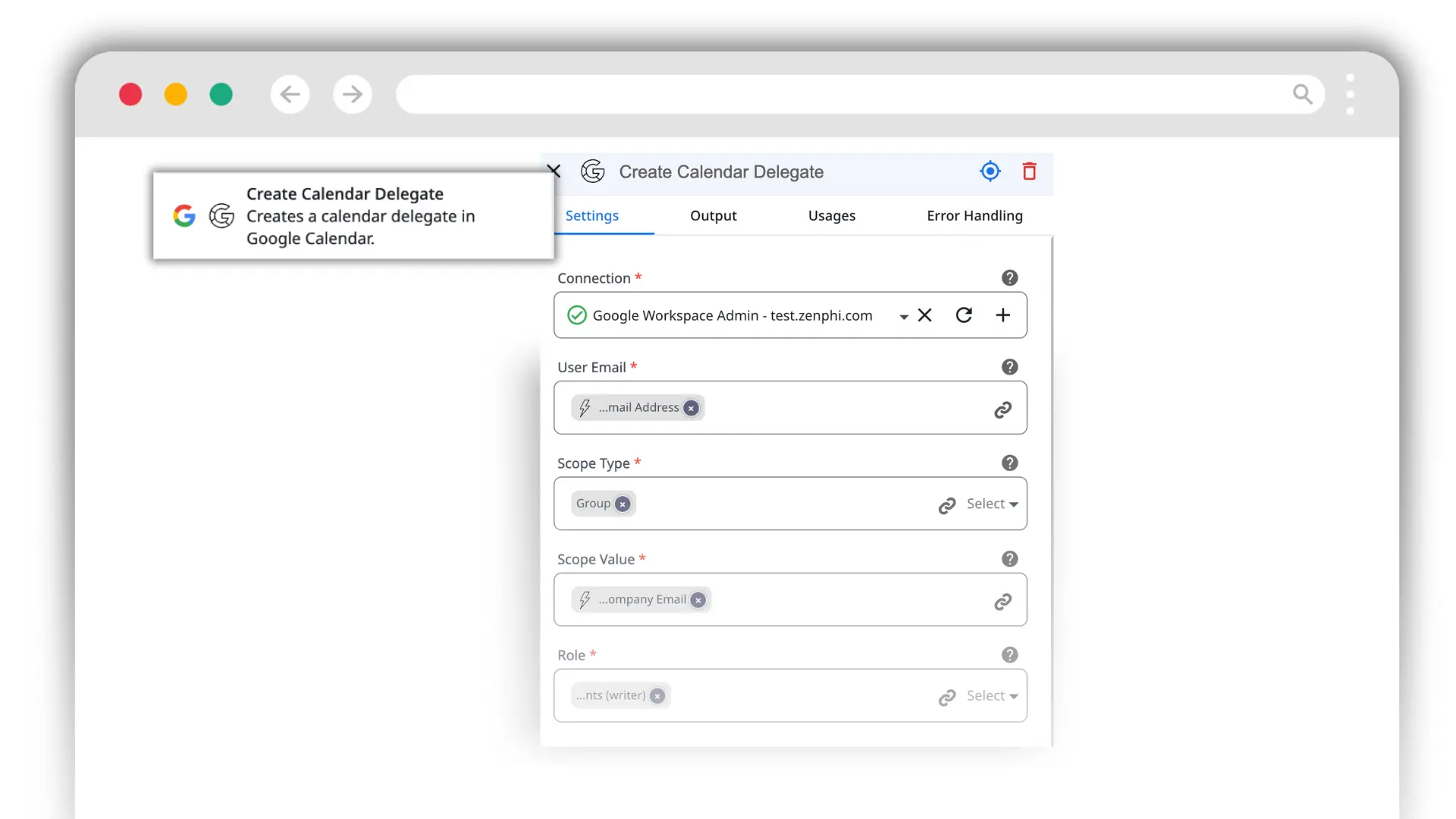
Task: Click the browser address bar
Action: point(834,94)
